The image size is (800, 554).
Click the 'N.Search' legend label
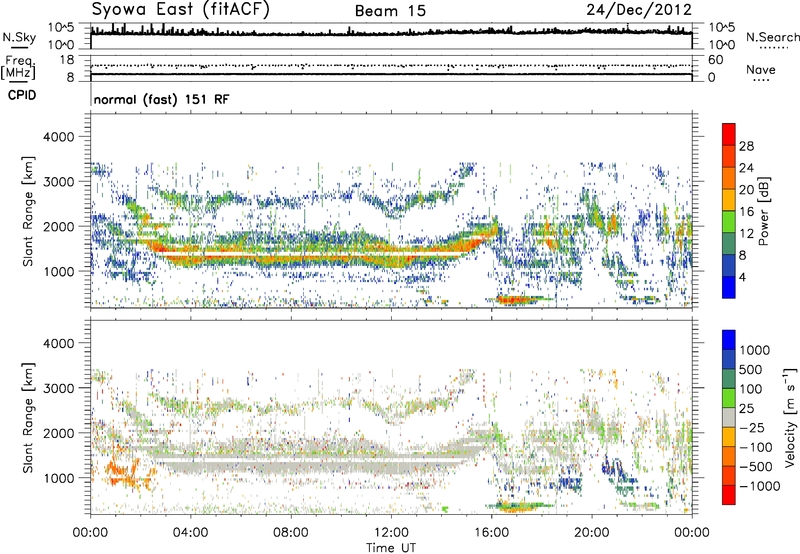coord(772,37)
